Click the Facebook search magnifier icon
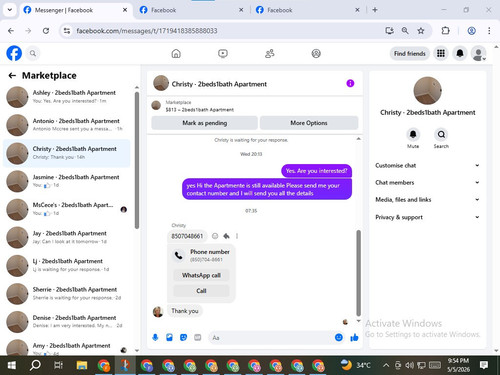Screen dimensions: 500x375 tap(33, 53)
